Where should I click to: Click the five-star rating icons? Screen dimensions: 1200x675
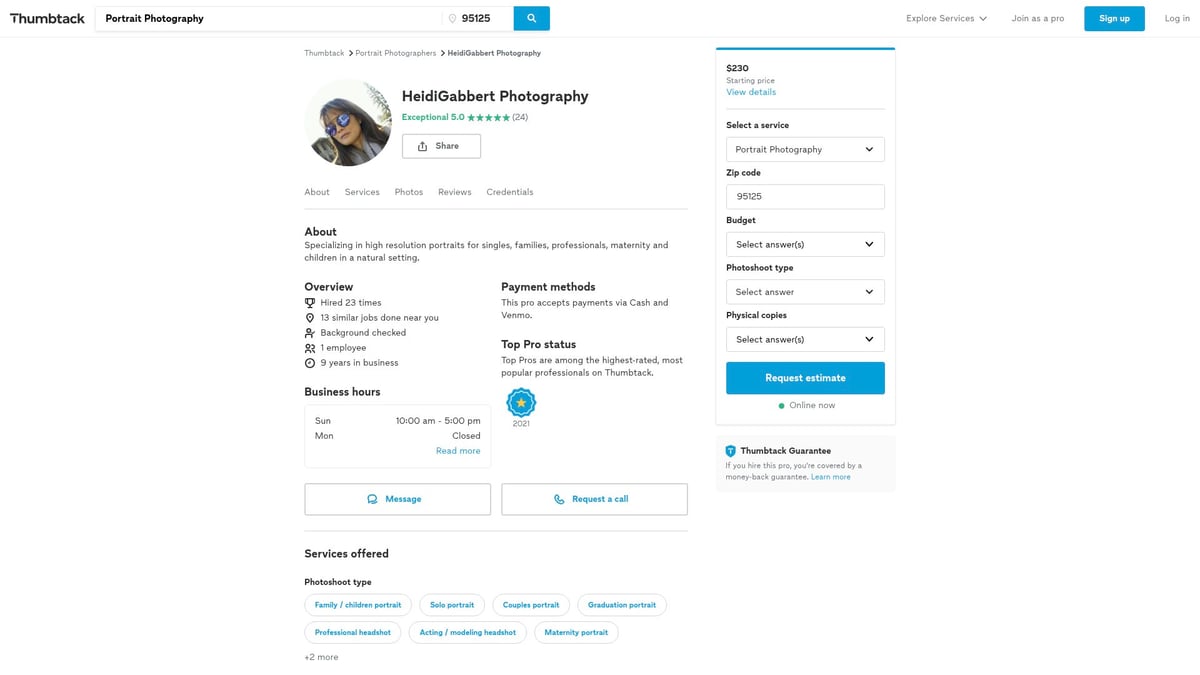pos(488,118)
